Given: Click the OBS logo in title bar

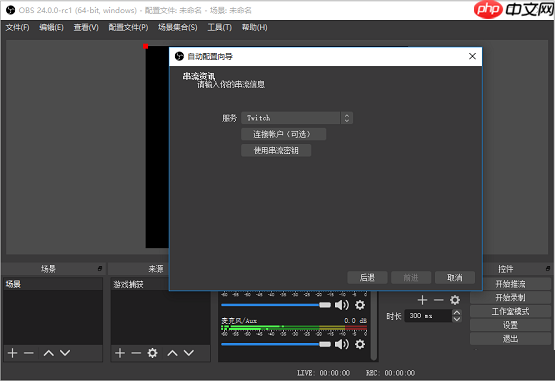Looking at the screenshot, I should click(x=11, y=10).
